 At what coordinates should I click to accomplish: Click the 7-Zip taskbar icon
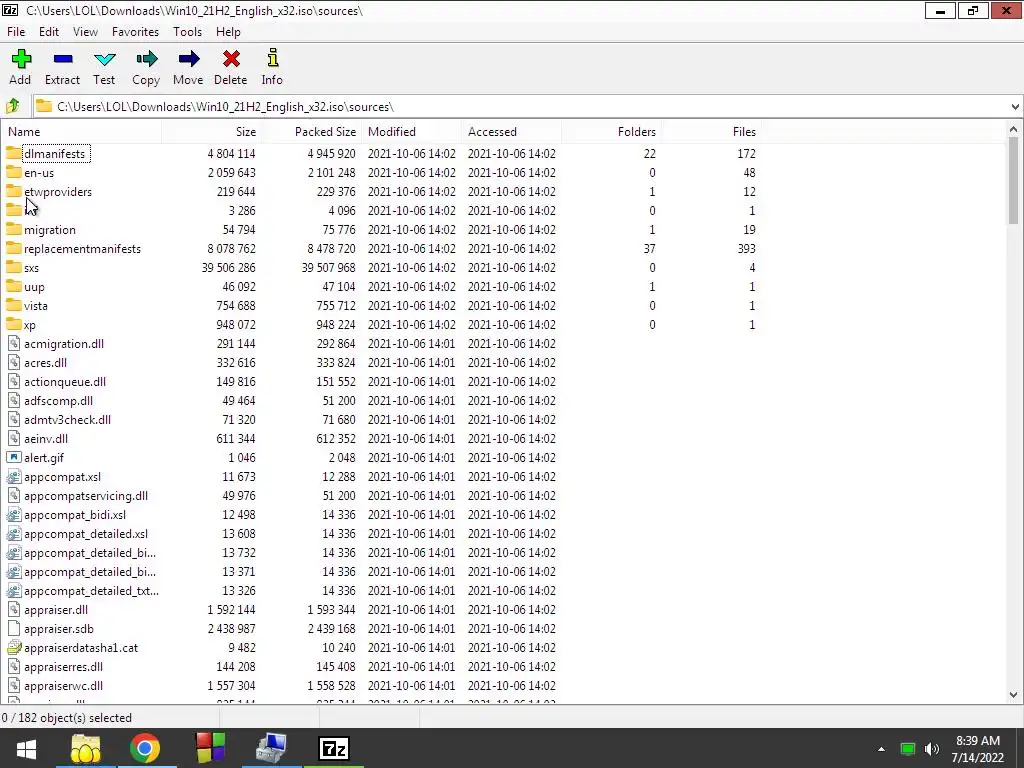coord(334,748)
